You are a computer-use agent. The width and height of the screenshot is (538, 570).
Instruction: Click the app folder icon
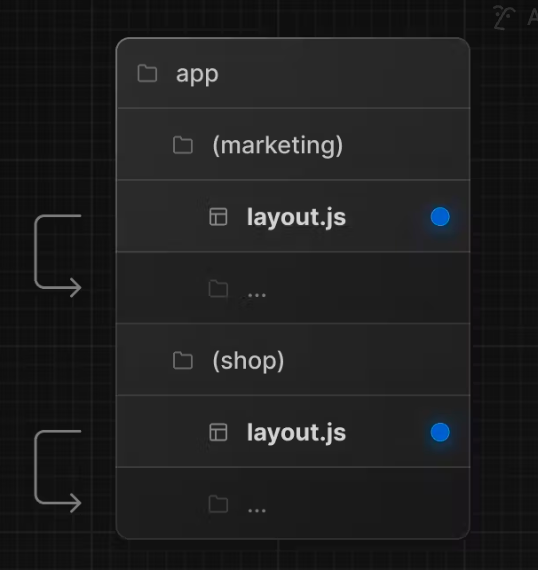147,73
